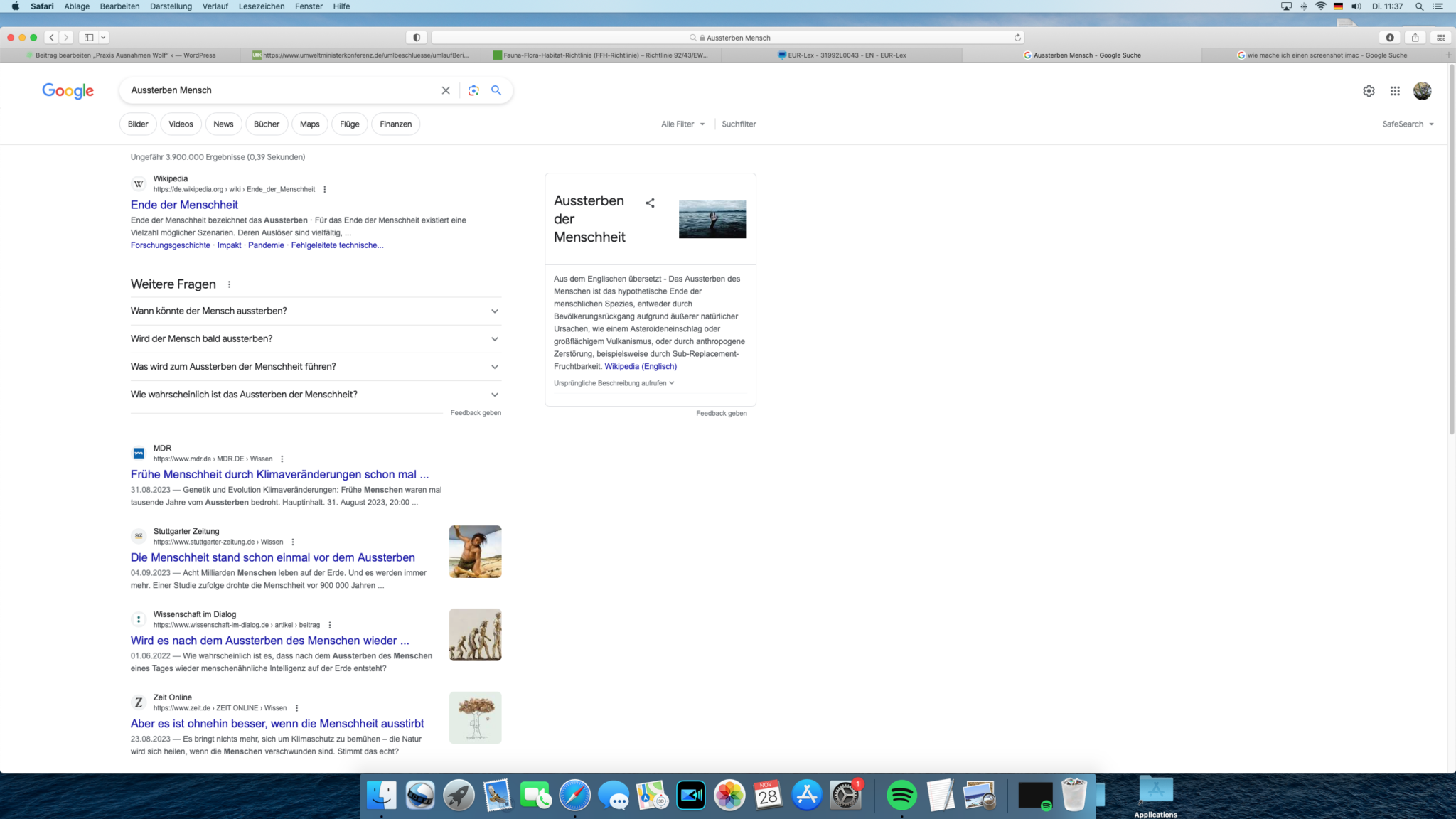Filter results by Maps
This screenshot has width=1456, height=819.
[x=309, y=124]
